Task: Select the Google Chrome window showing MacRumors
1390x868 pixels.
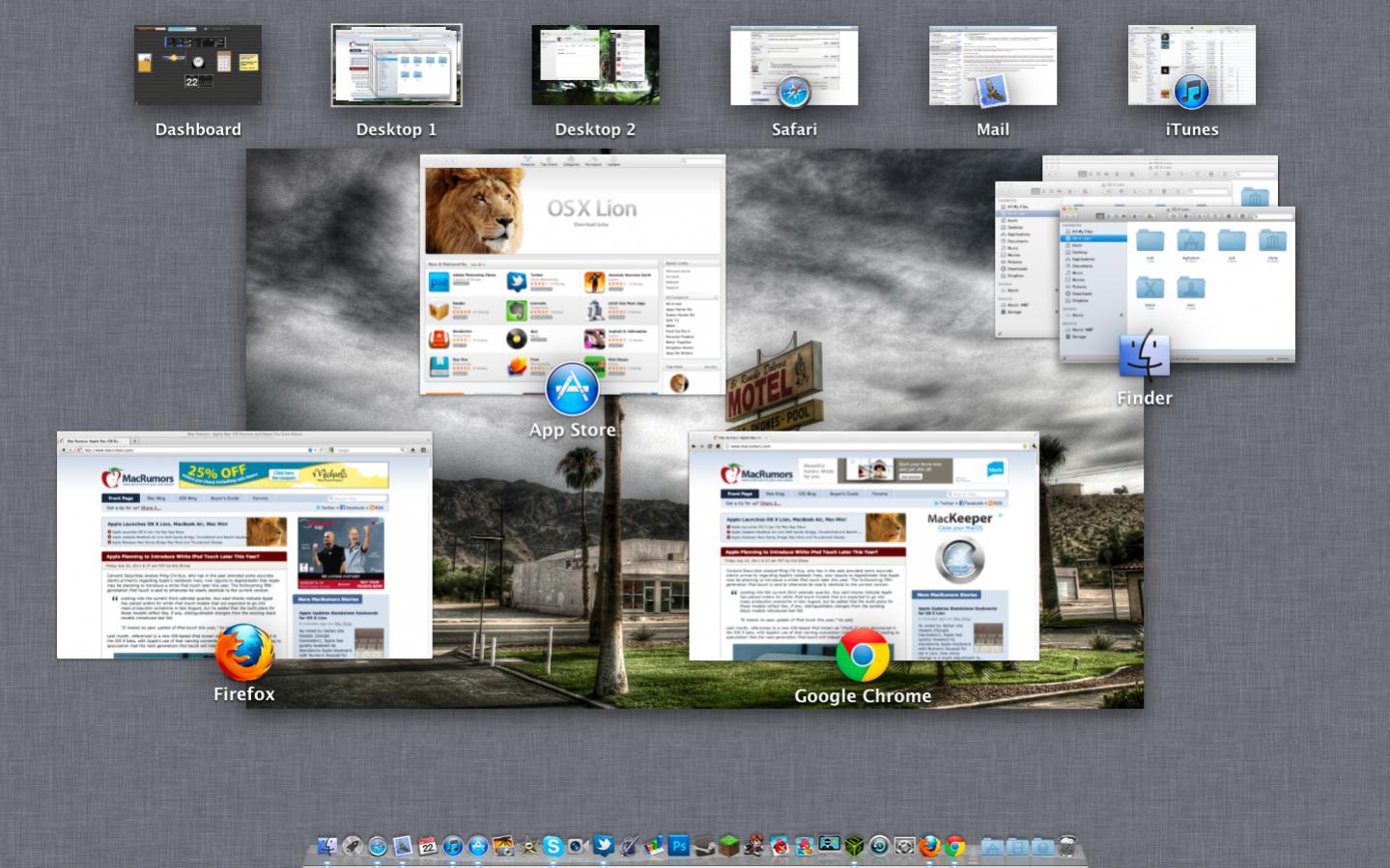Action: (x=864, y=546)
